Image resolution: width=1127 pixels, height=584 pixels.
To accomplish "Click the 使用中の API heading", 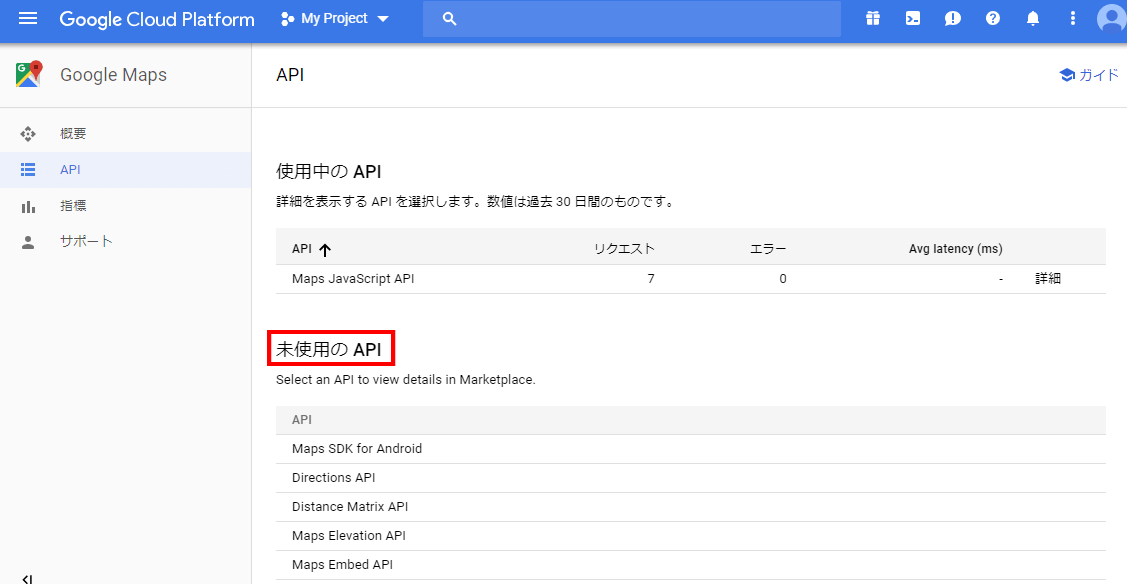I will (328, 171).
